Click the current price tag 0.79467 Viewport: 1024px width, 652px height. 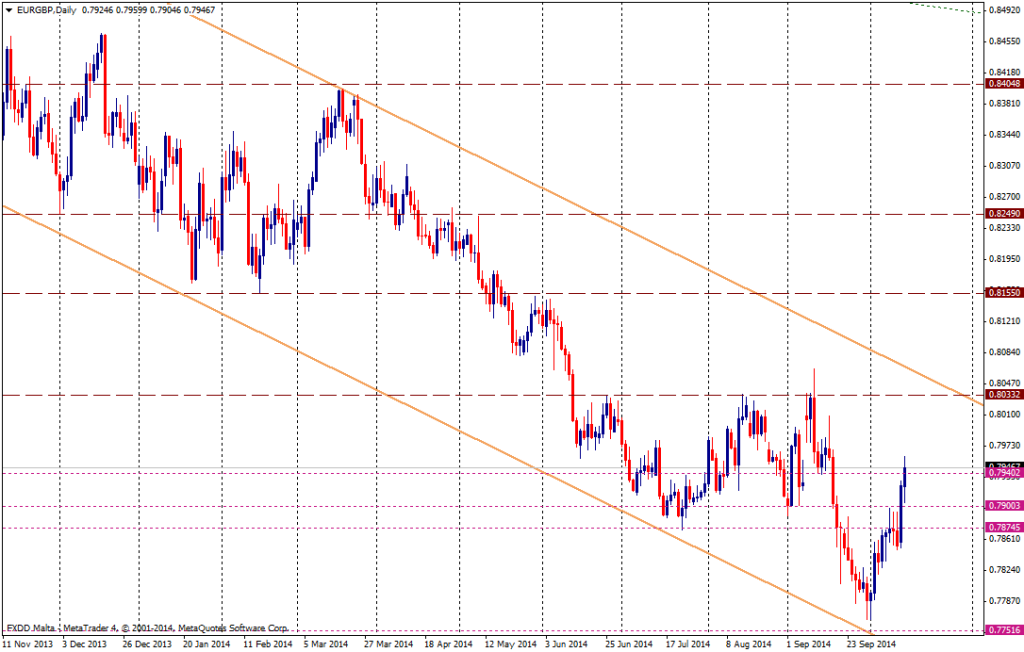click(x=1004, y=466)
